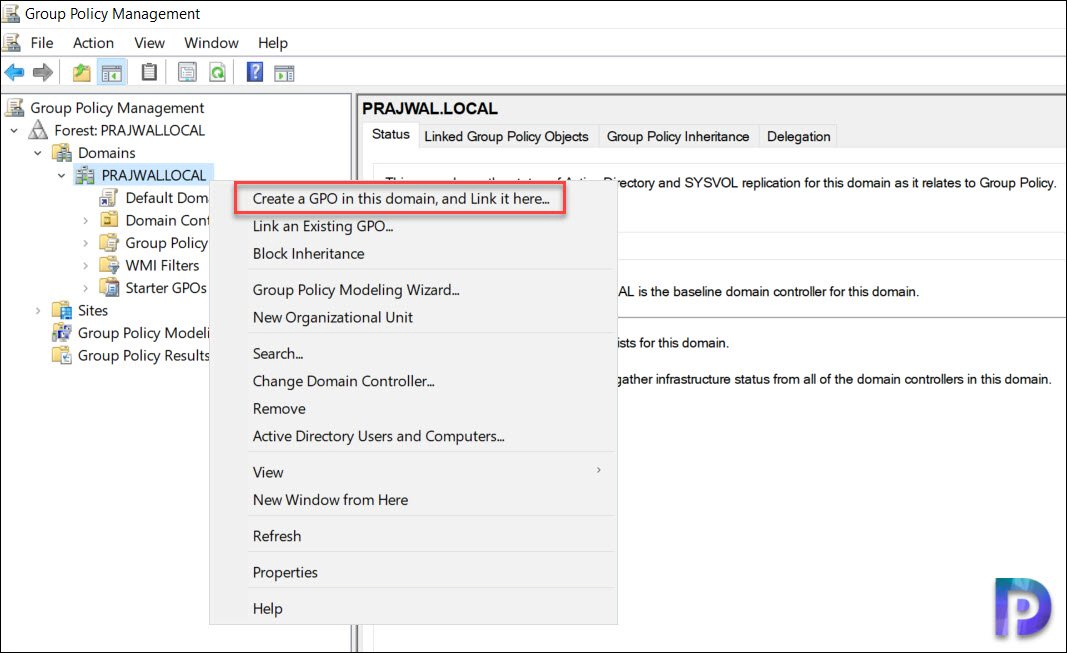The image size is (1067, 653).
Task: Expand the Starter GPOs node
Action: coord(85,288)
